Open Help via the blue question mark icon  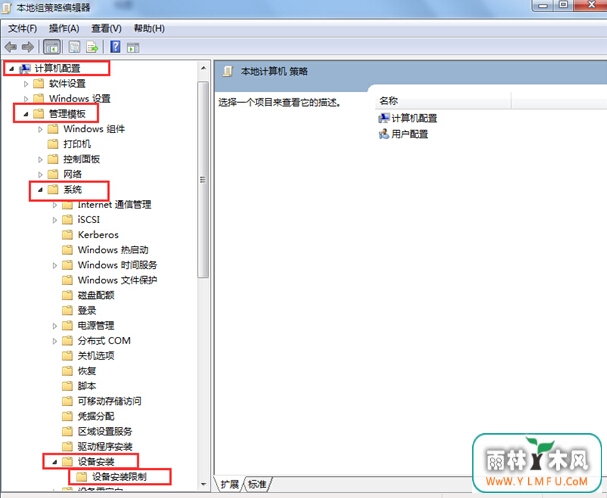pyautogui.click(x=115, y=47)
